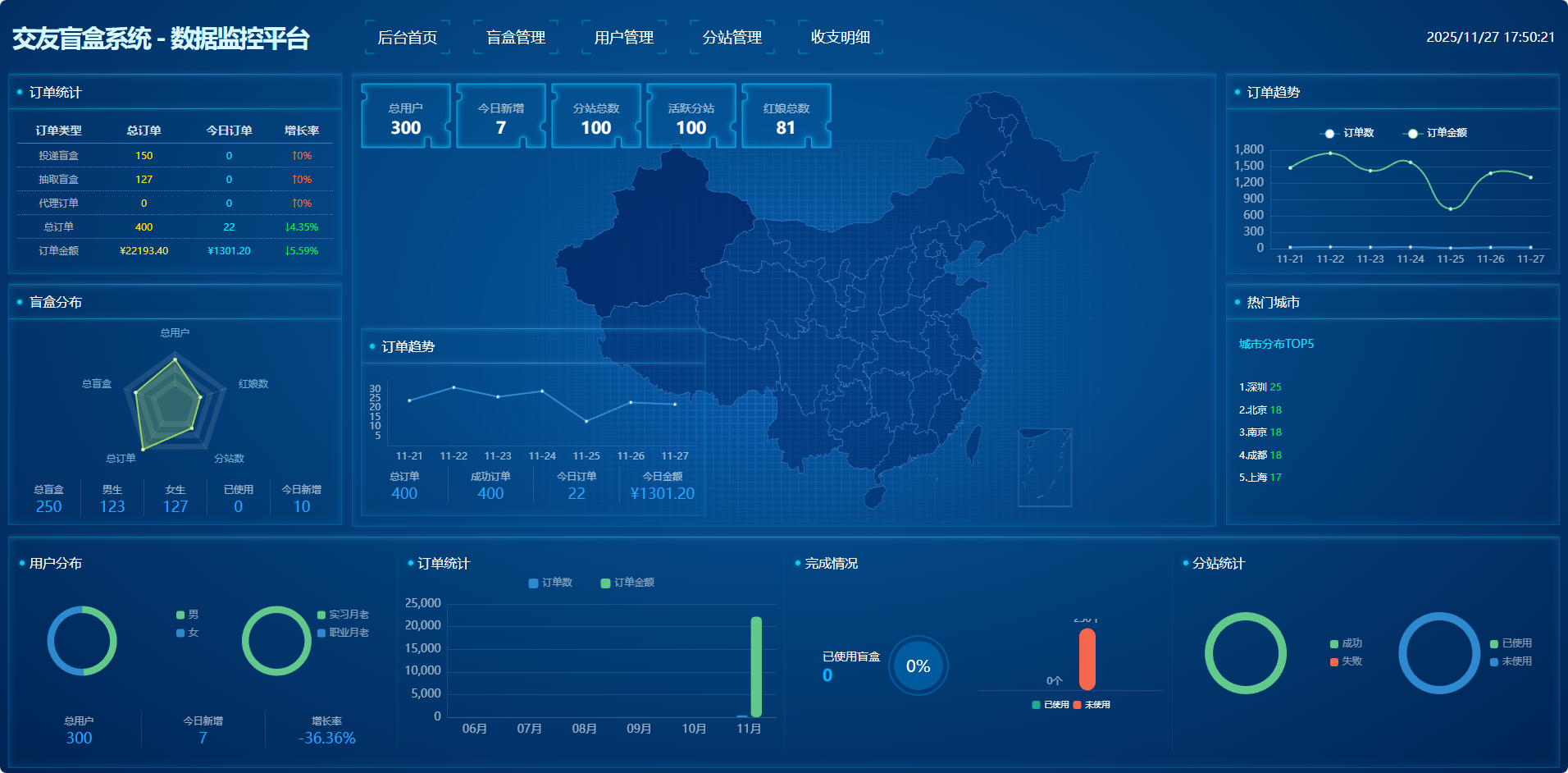Viewport: 1568px width, 773px height.
Task: View the 收支明细 page
Action: click(x=840, y=38)
